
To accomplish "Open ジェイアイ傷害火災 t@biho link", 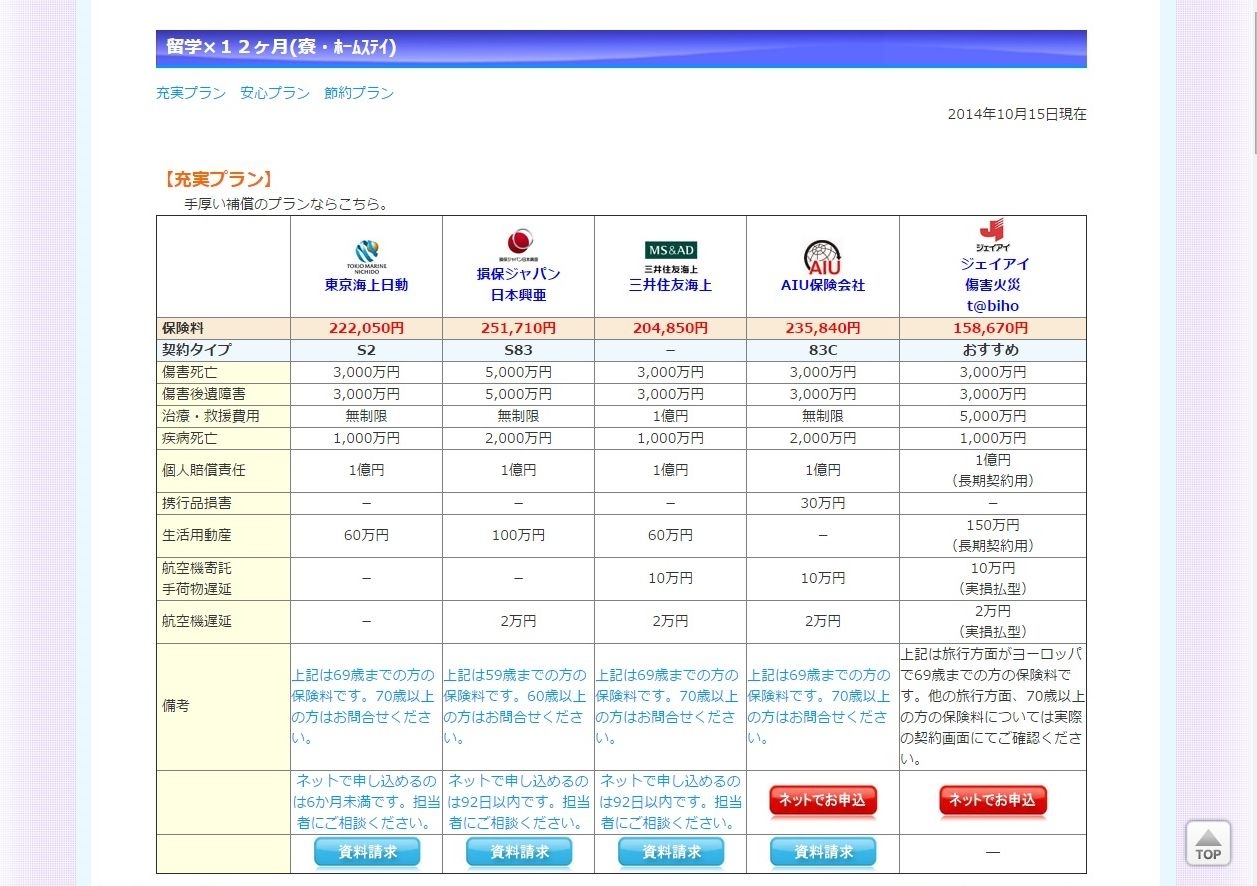I will tap(992, 285).
